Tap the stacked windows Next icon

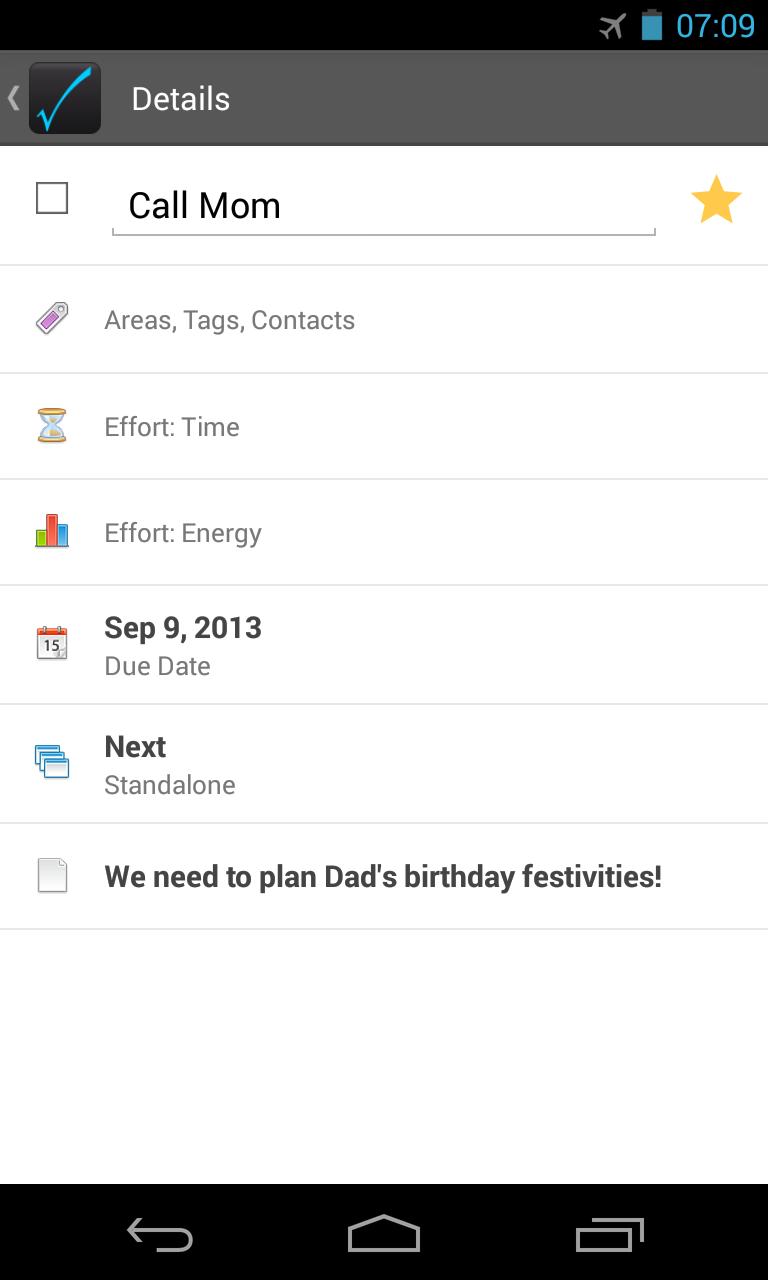pos(52,762)
